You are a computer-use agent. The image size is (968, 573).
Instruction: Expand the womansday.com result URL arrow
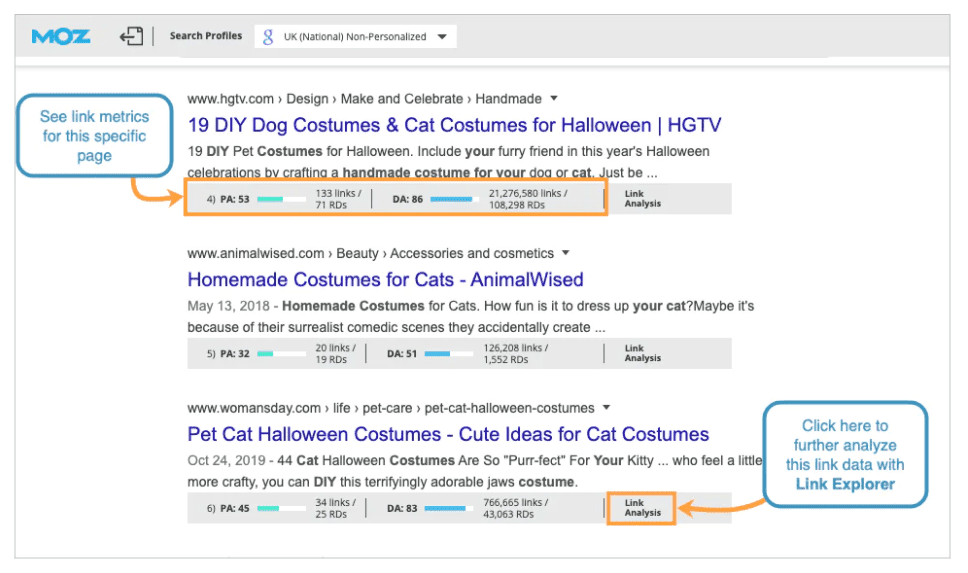point(606,408)
